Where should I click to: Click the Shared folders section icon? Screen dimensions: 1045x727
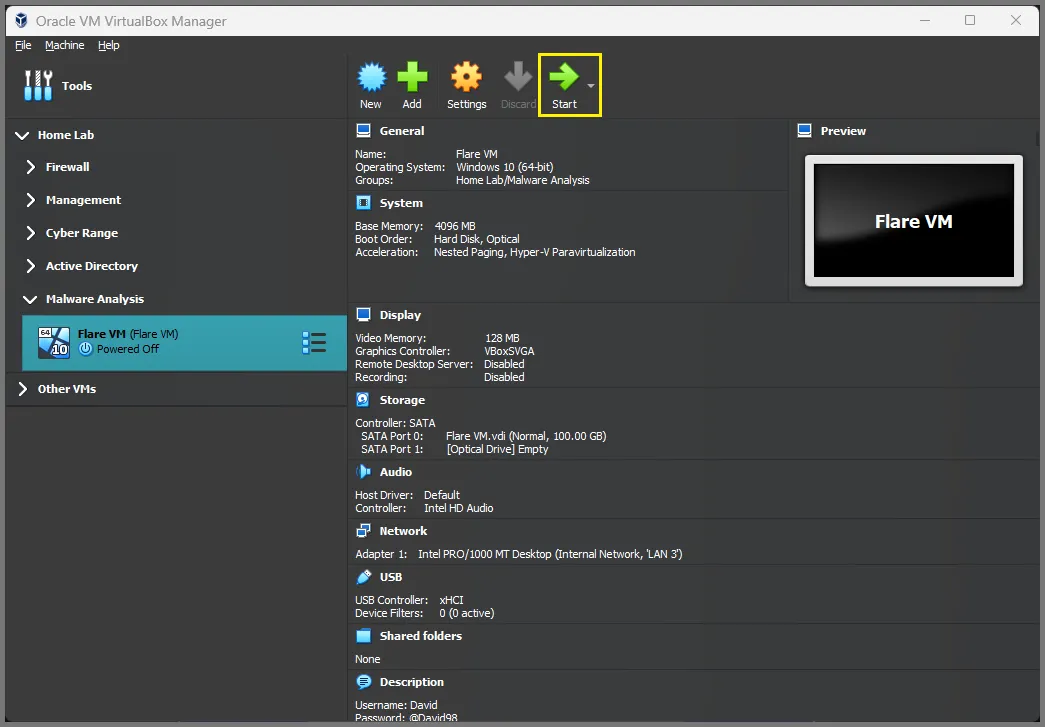363,636
